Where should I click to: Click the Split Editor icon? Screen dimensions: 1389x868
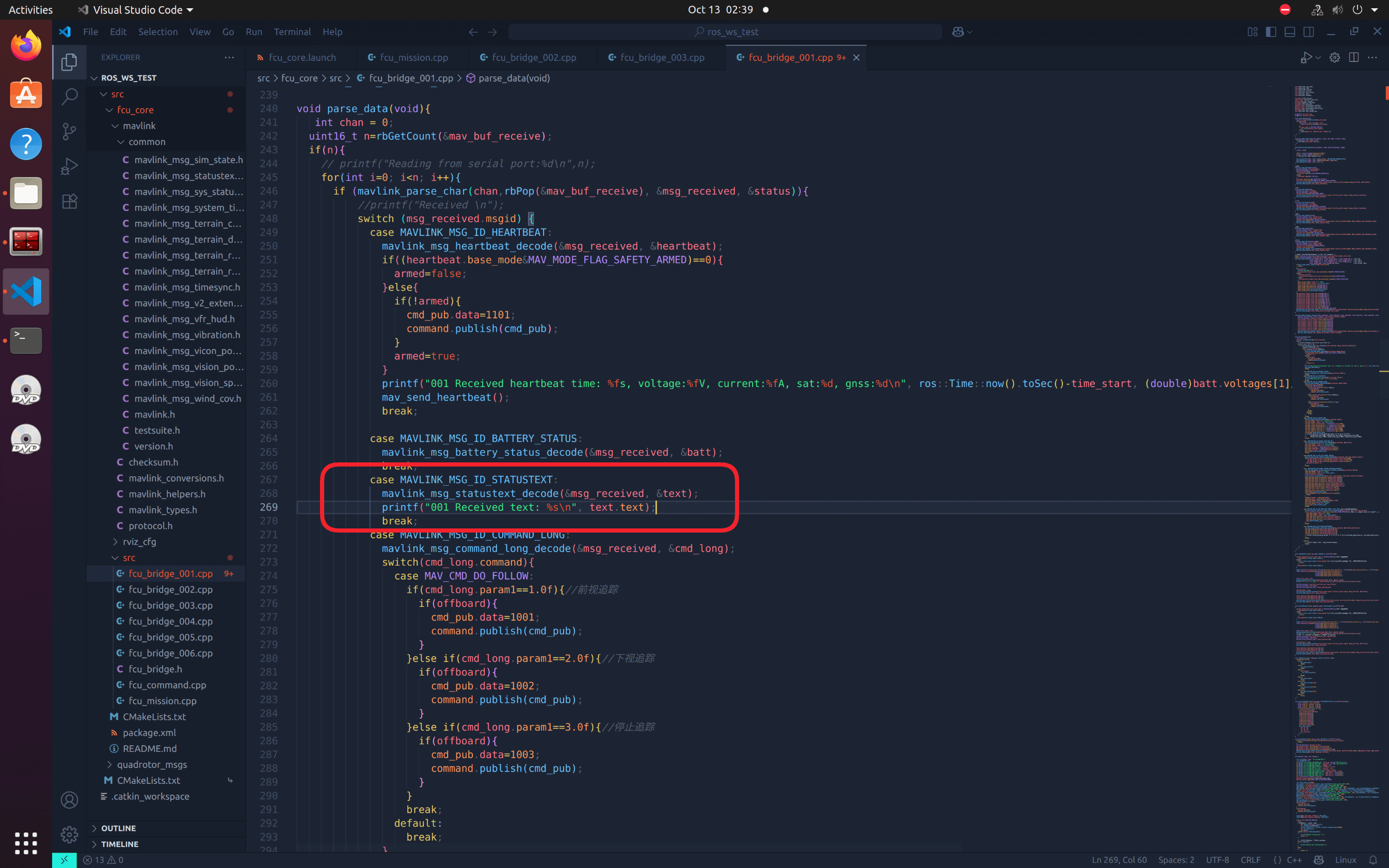(x=1353, y=57)
